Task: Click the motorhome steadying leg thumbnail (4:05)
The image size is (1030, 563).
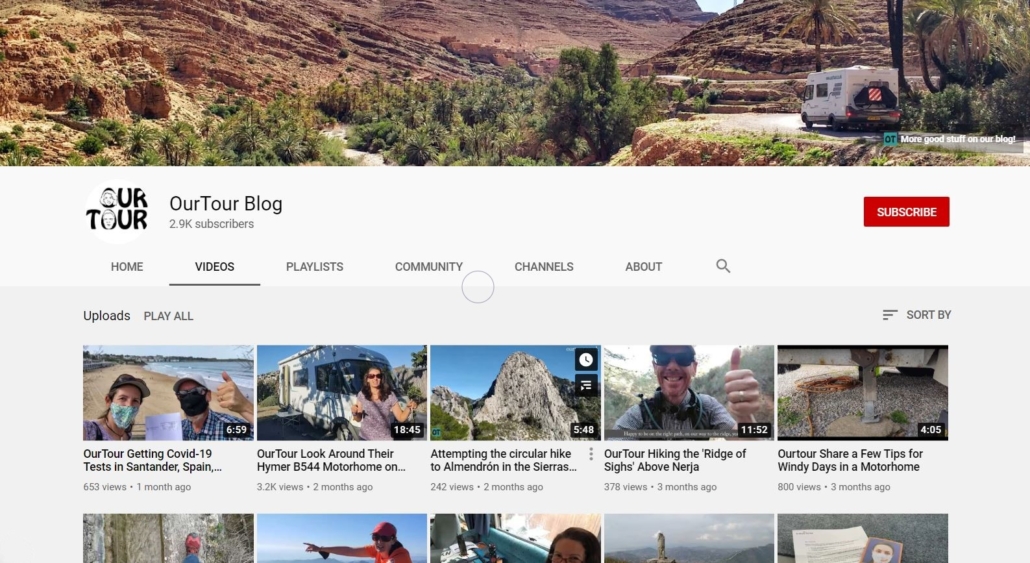Action: (862, 393)
